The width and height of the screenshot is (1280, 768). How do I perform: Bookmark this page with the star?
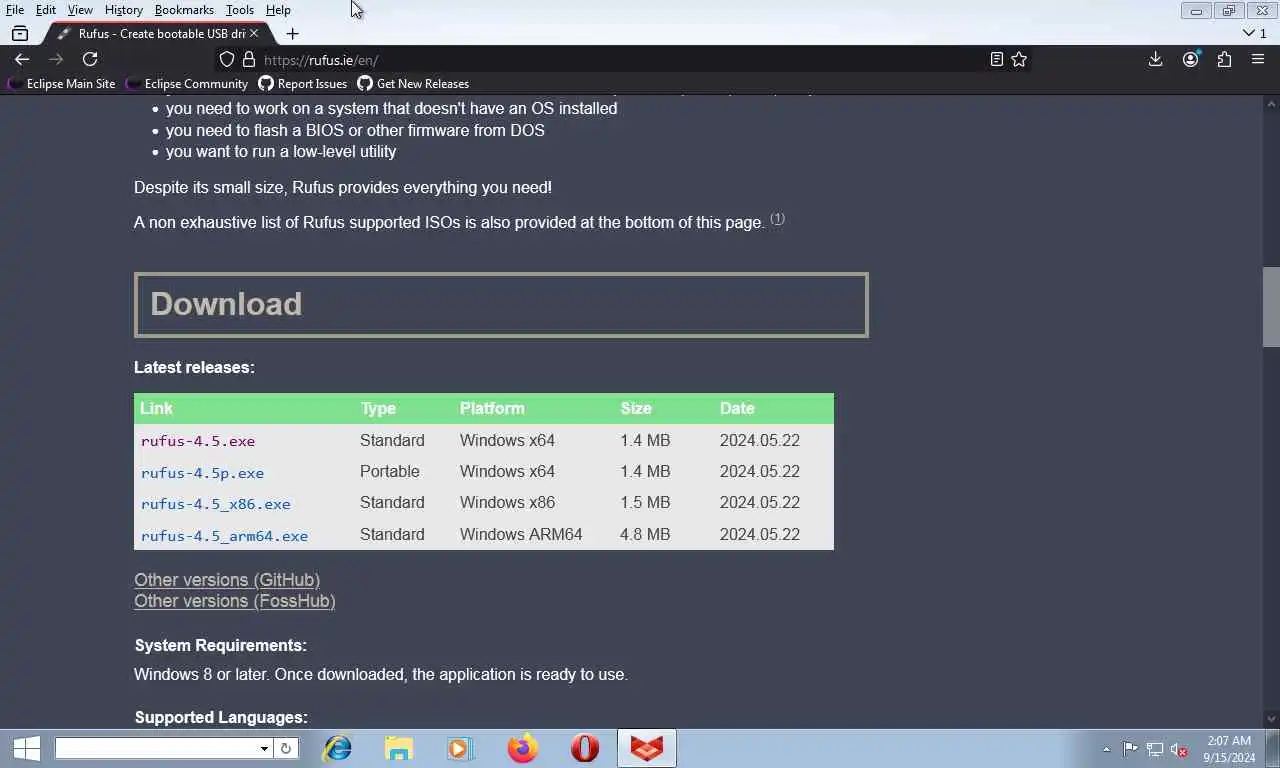tap(1019, 59)
